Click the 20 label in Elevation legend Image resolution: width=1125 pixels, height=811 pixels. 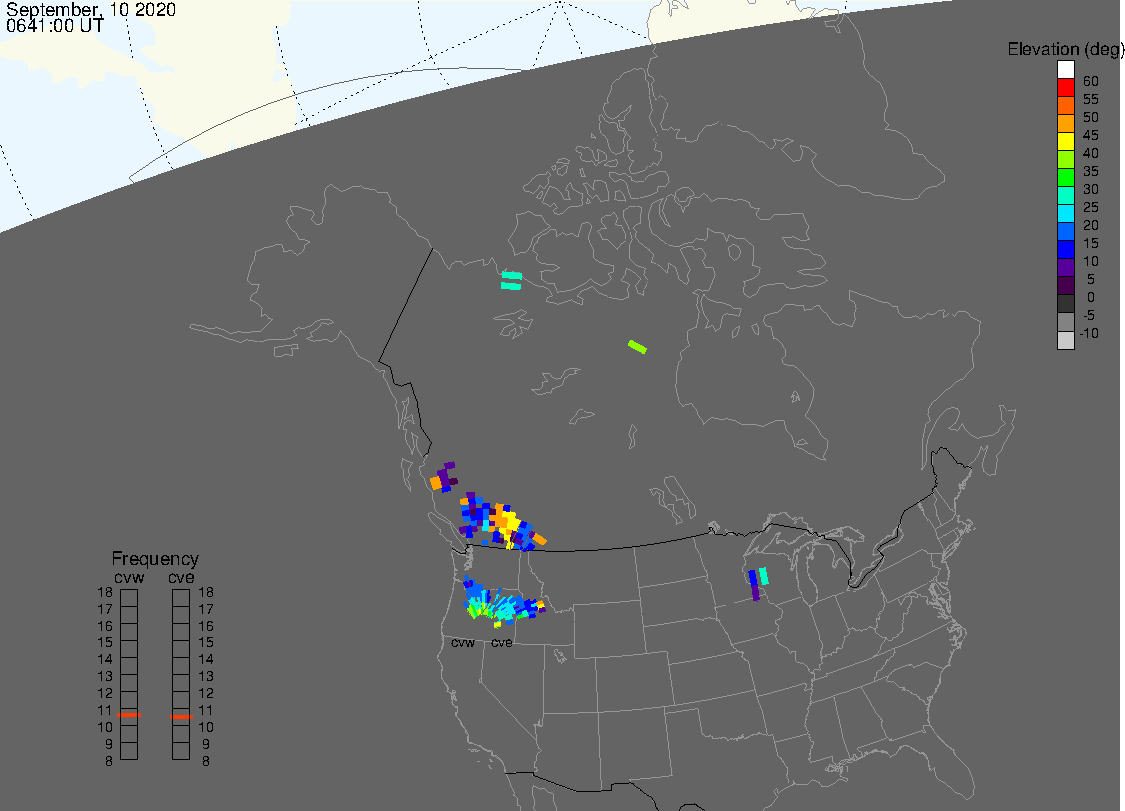[x=1091, y=225]
